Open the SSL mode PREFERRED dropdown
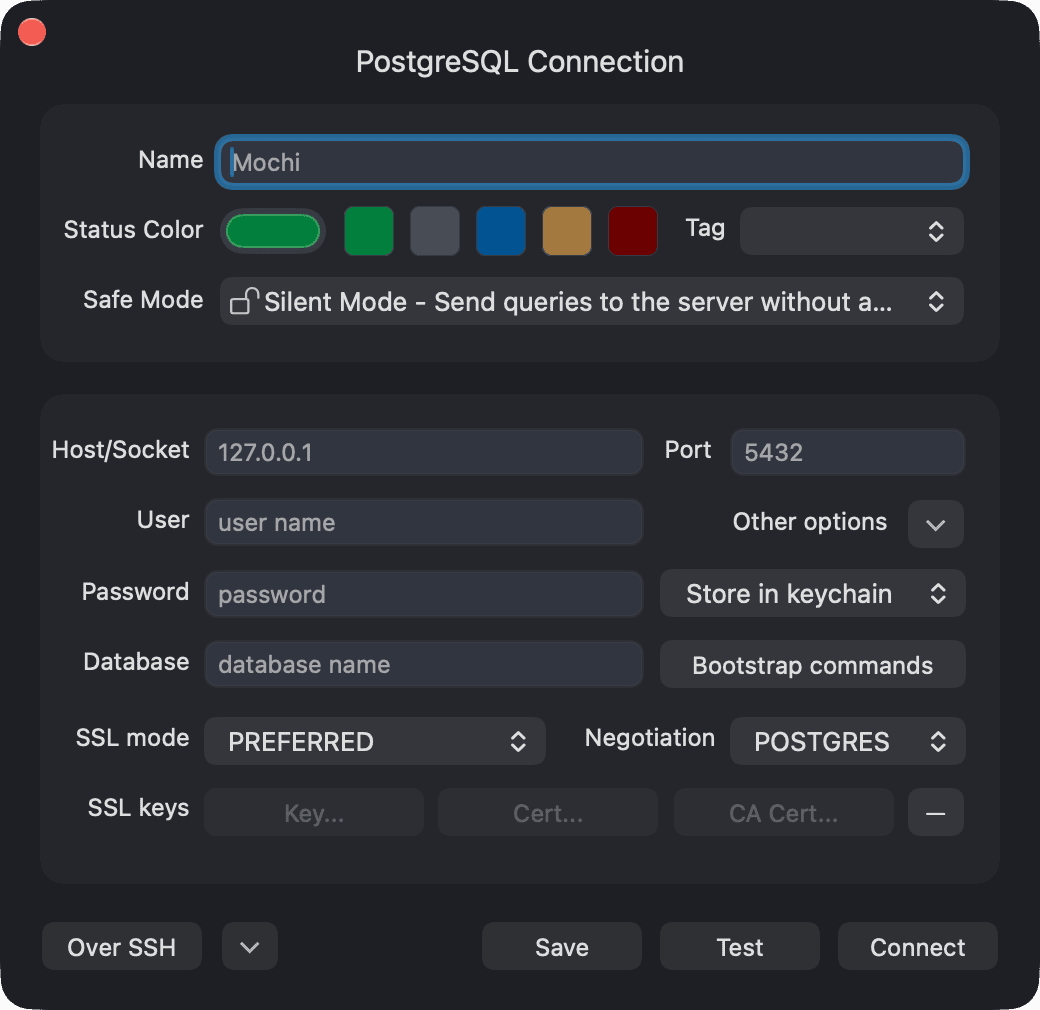 pos(375,741)
